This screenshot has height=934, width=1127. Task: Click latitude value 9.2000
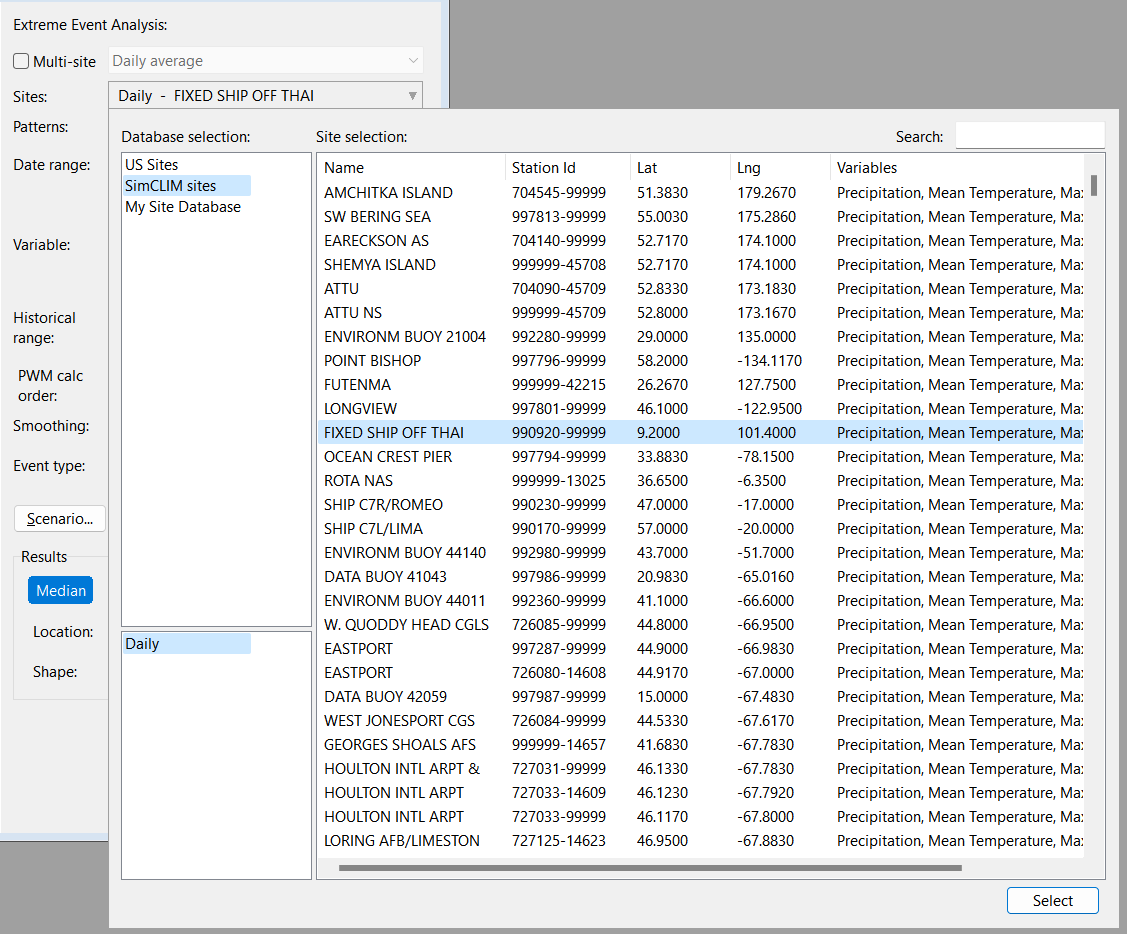coord(658,433)
